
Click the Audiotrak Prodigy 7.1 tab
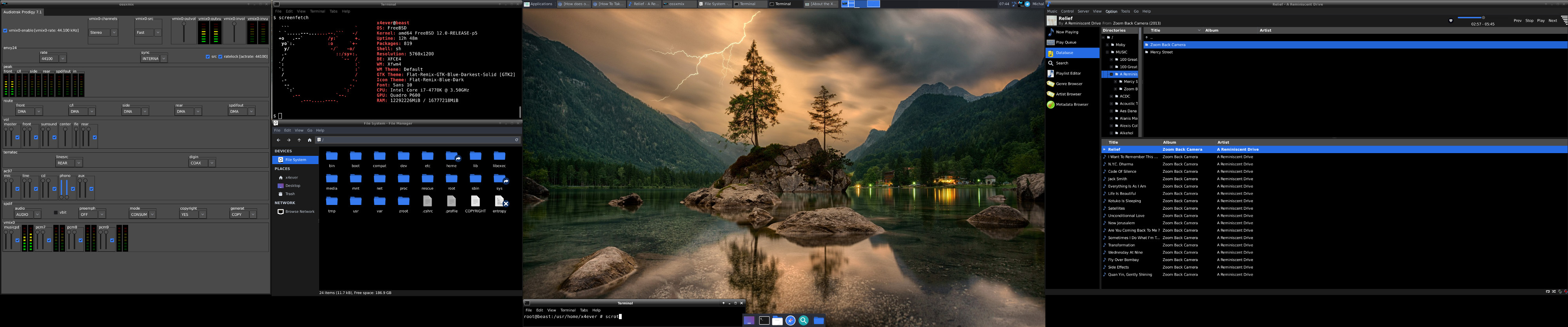click(22, 12)
